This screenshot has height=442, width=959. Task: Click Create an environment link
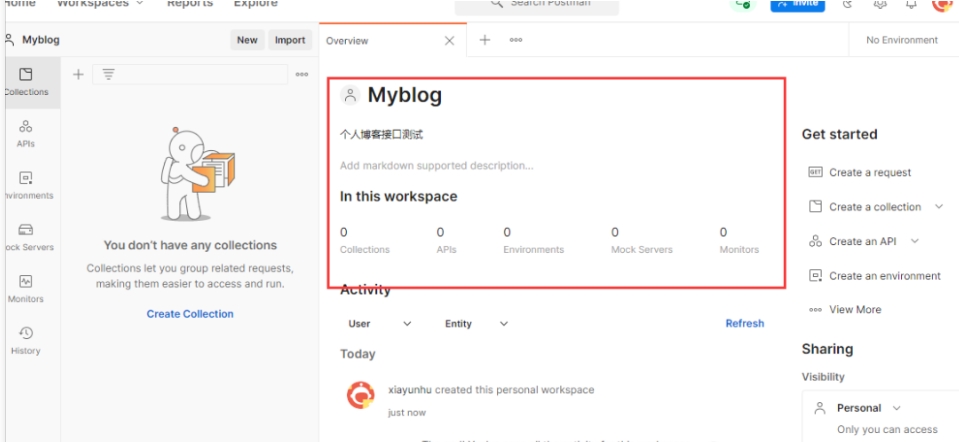[884, 276]
